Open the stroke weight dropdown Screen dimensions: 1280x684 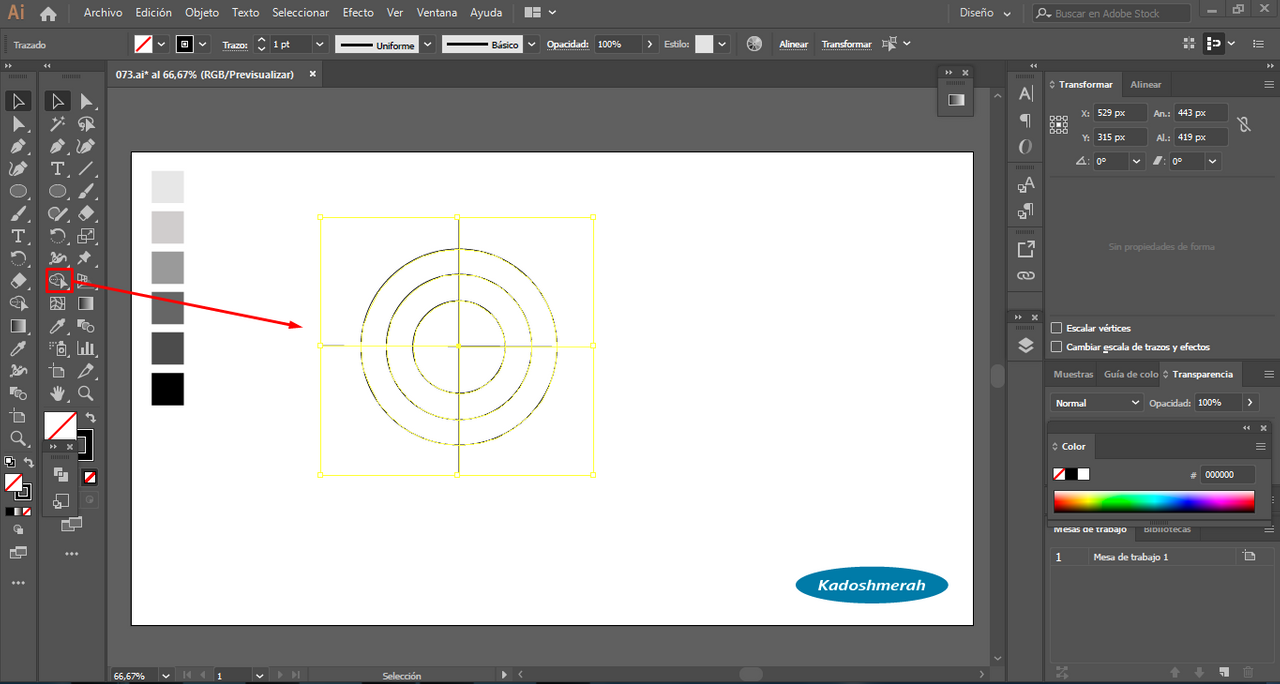click(320, 44)
